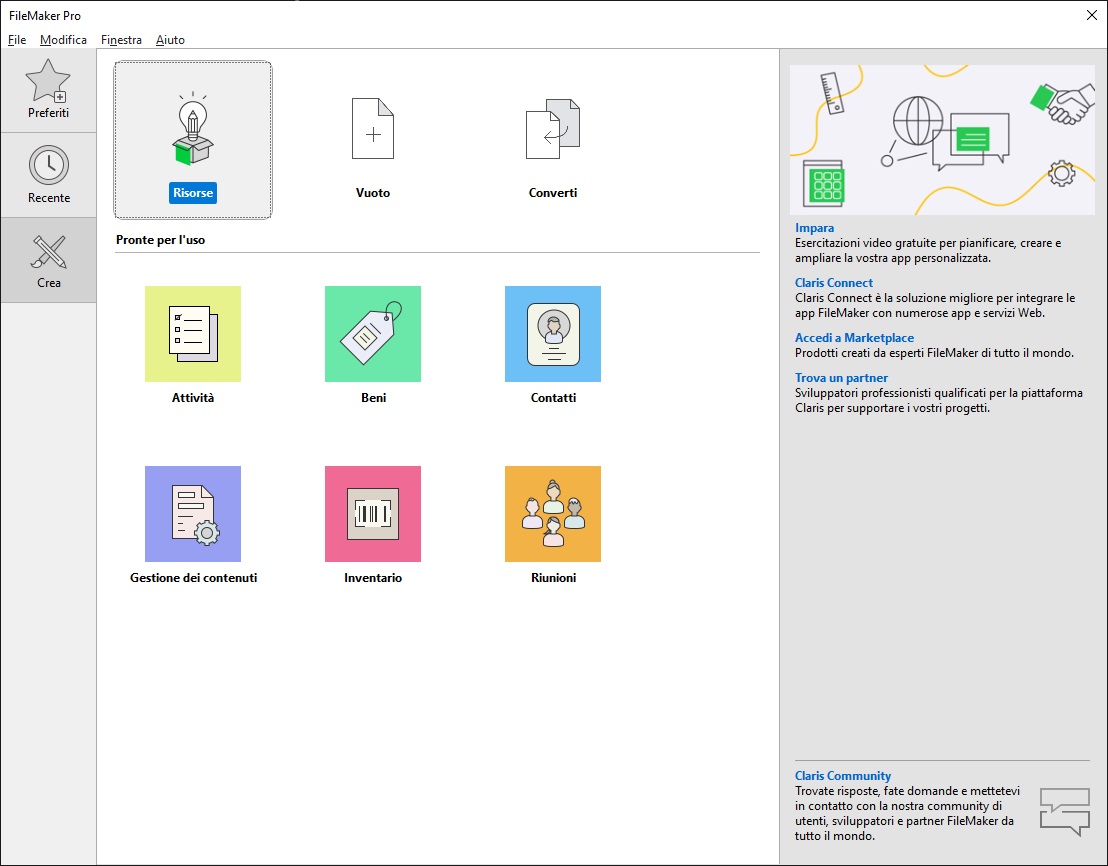The height and width of the screenshot is (866, 1108).
Task: Click the Inventario label text
Action: coord(373,578)
